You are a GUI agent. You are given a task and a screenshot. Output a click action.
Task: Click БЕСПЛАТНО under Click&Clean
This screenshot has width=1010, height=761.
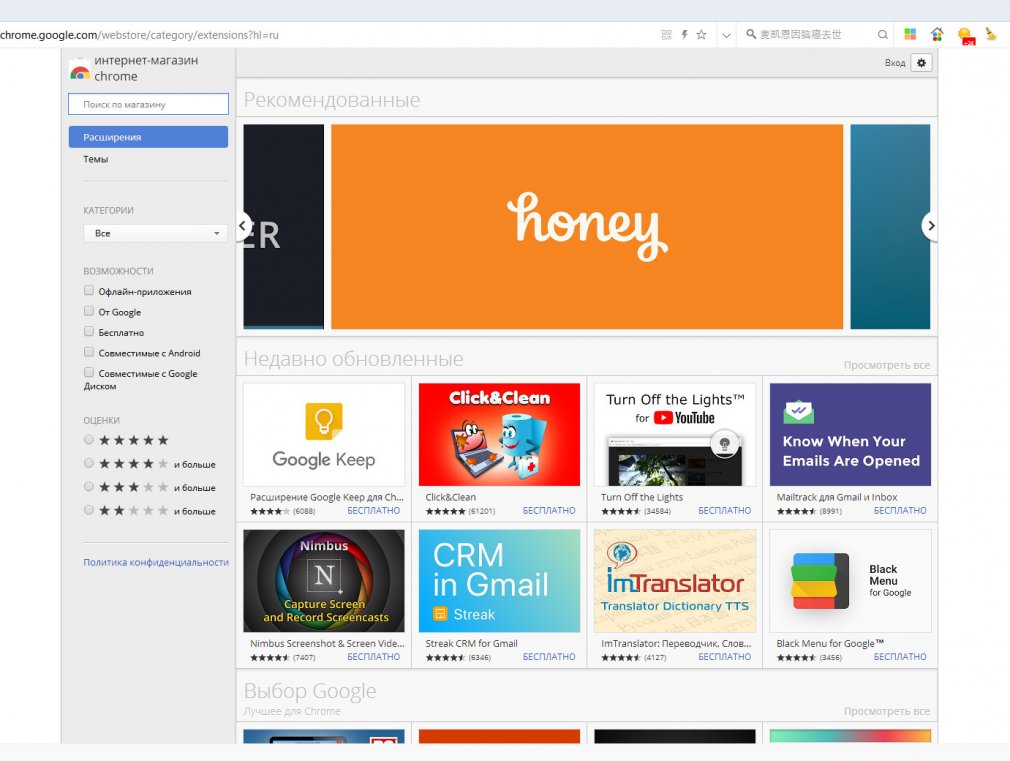tap(549, 510)
